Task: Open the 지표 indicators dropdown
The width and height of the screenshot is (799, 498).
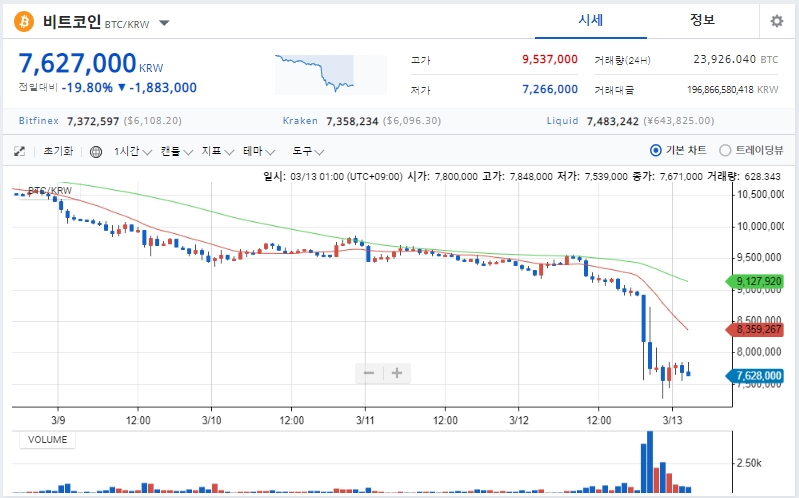Action: [218, 151]
